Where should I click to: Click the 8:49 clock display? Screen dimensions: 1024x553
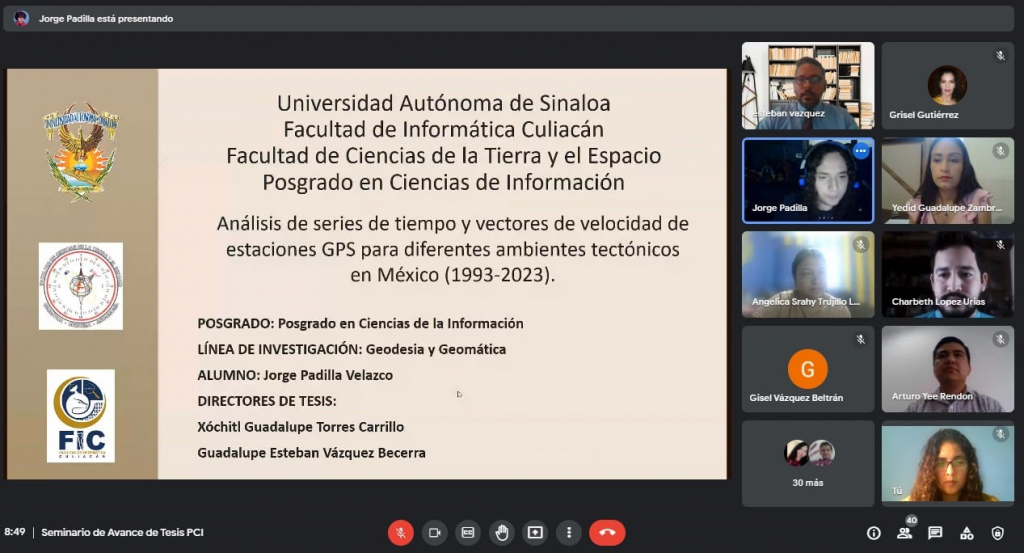click(x=14, y=532)
